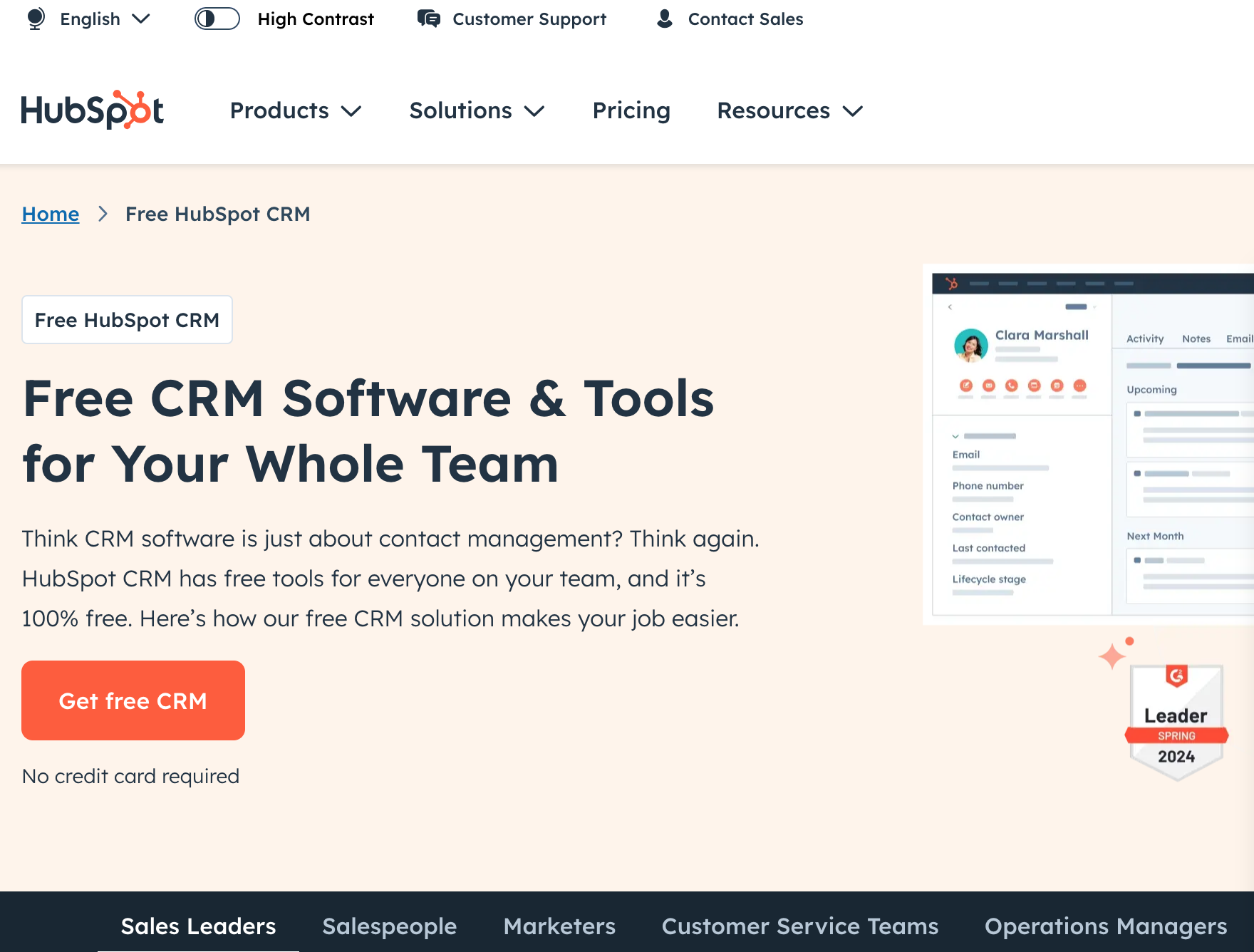
Task: Select the Sales Leaders tab
Action: [x=198, y=926]
